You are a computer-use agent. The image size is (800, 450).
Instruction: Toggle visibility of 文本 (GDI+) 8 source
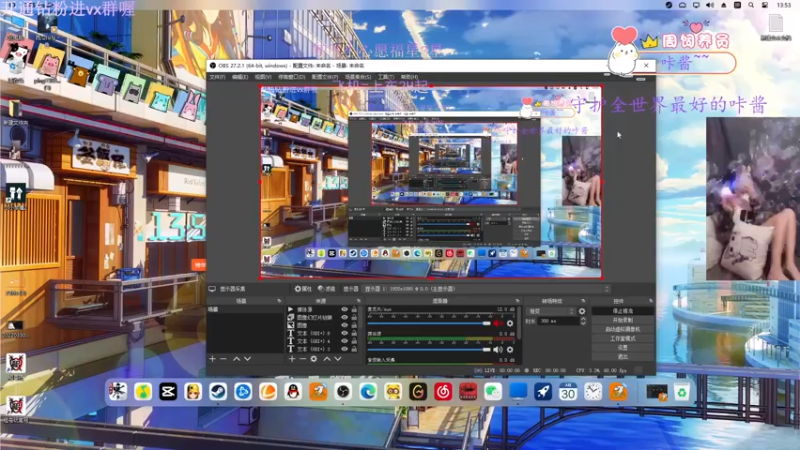coord(344,333)
